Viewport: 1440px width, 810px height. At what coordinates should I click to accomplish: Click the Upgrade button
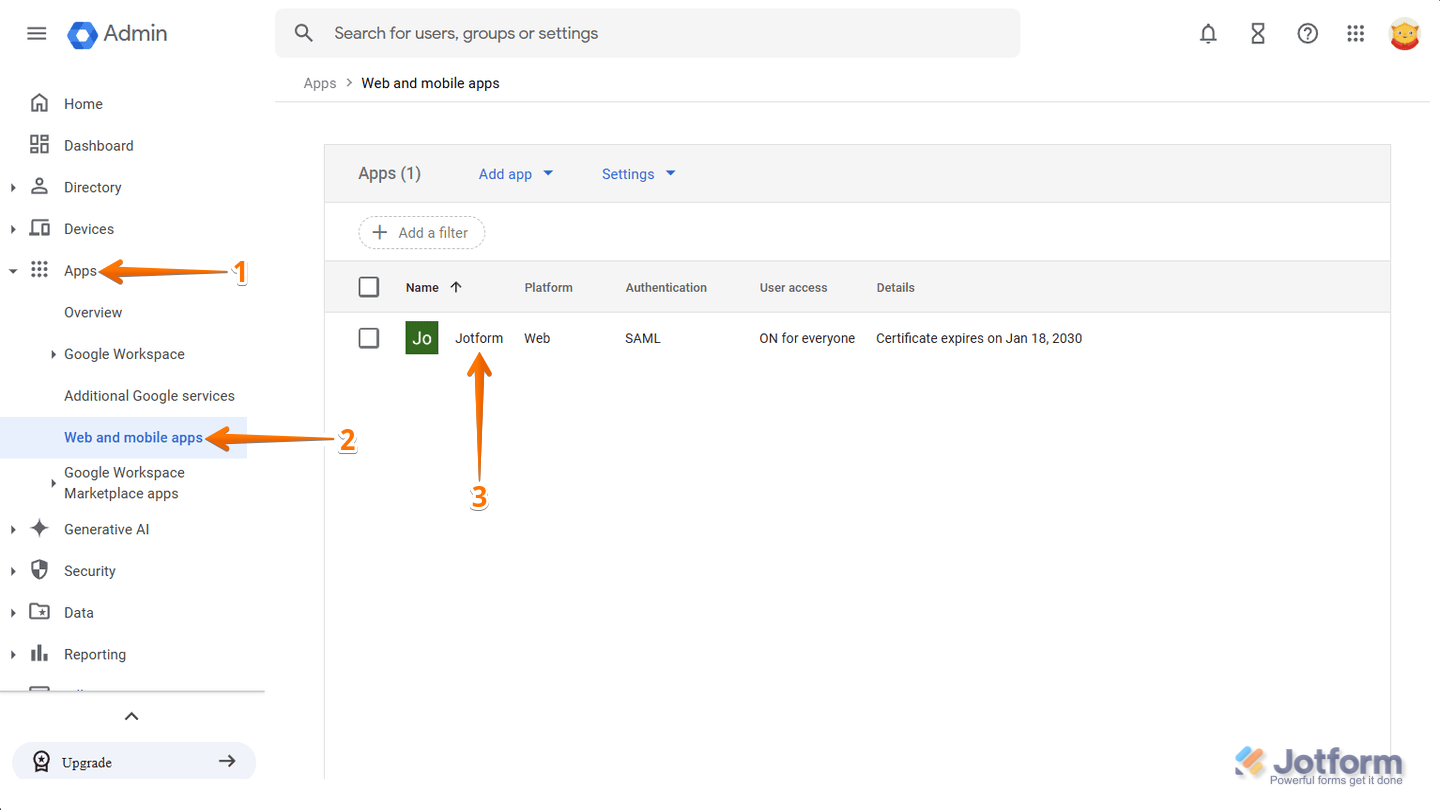[x=134, y=762]
